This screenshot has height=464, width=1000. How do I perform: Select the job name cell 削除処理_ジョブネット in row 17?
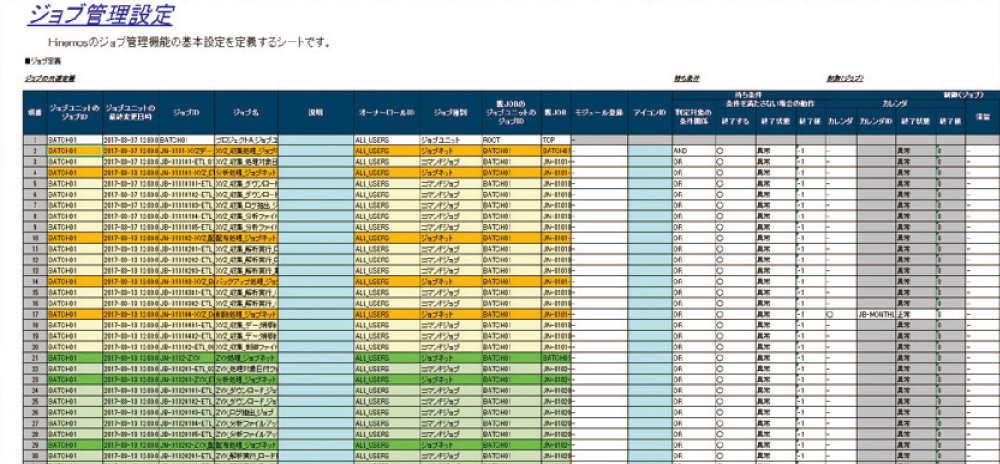tap(246, 315)
